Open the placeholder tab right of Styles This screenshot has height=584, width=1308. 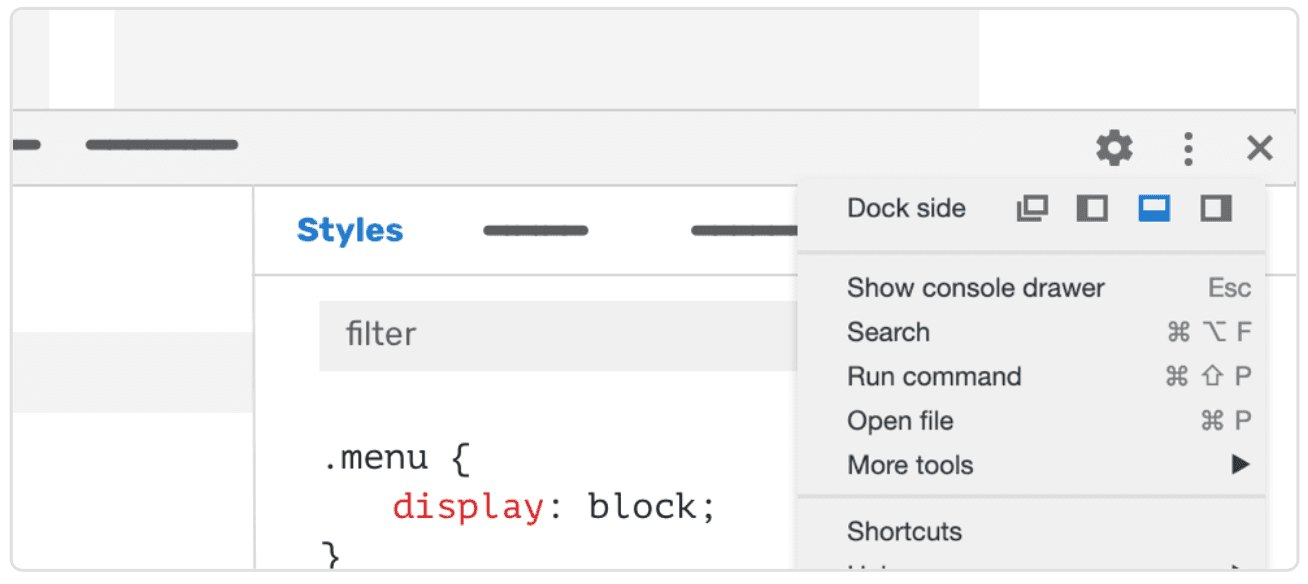(x=536, y=231)
